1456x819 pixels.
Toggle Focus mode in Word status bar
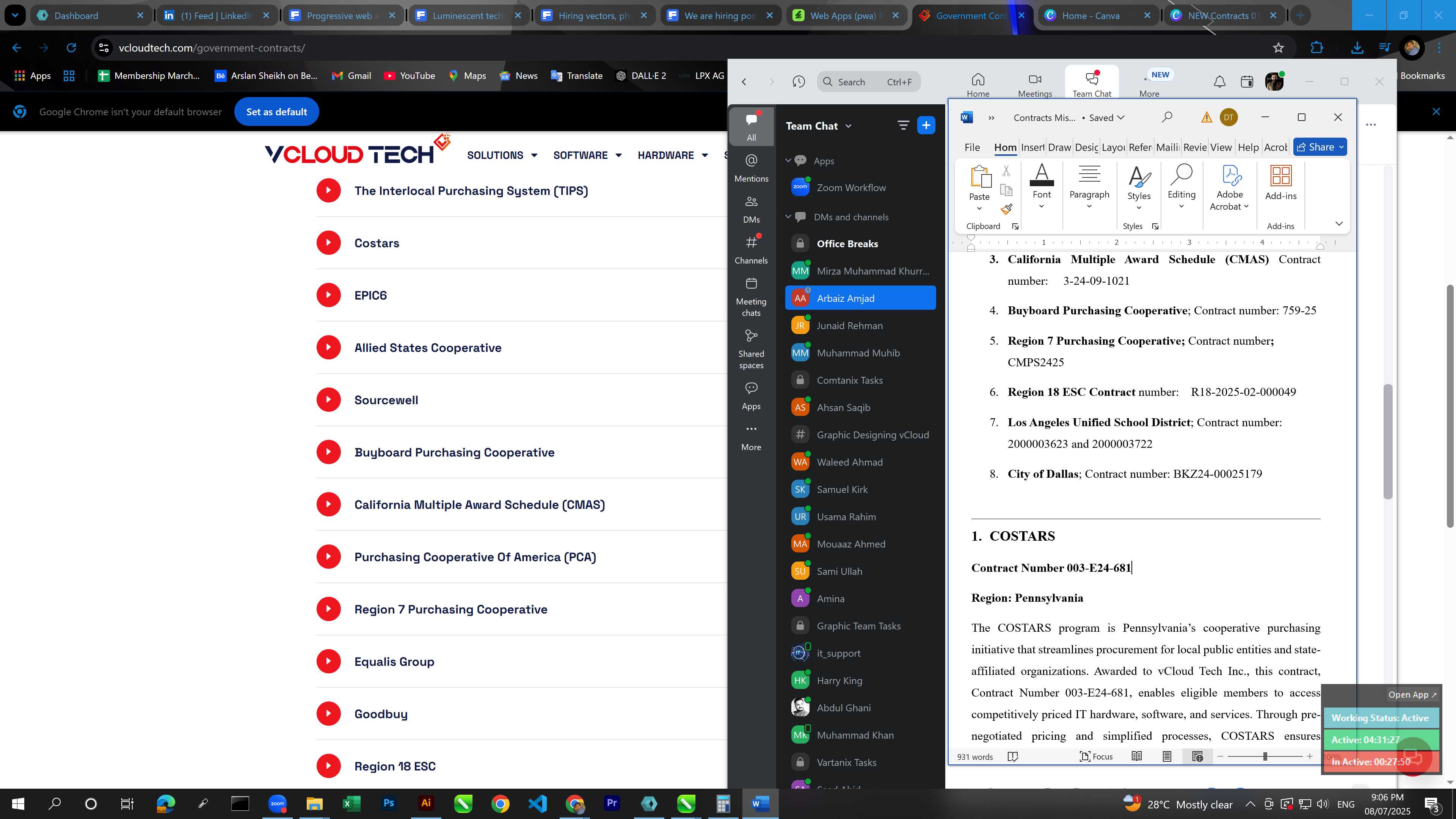pyautogui.click(x=1096, y=756)
